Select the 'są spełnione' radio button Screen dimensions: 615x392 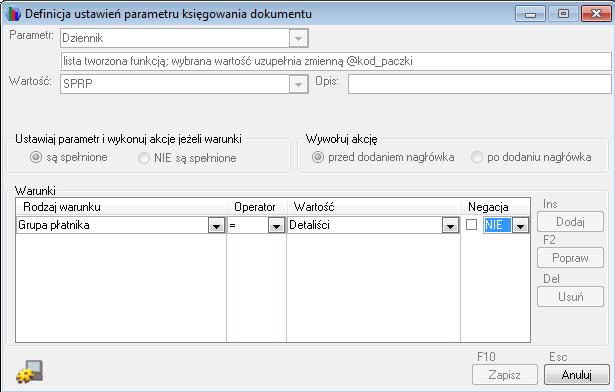36,157
